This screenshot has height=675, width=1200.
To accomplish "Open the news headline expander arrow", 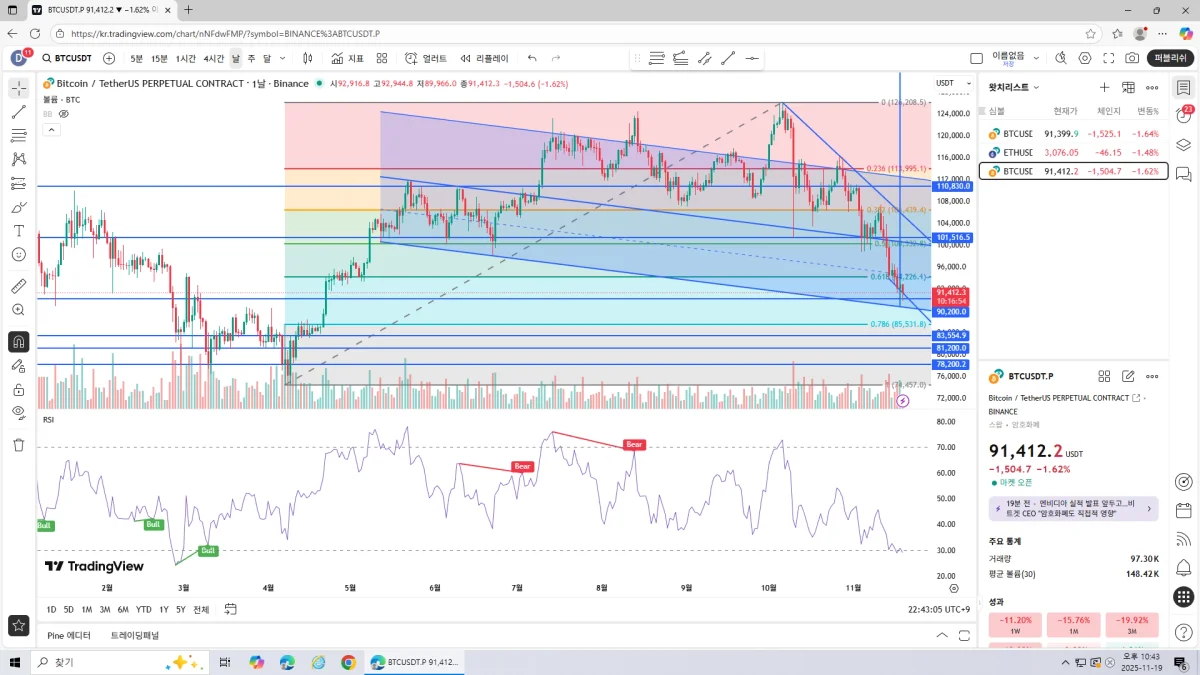I will coord(1148,509).
